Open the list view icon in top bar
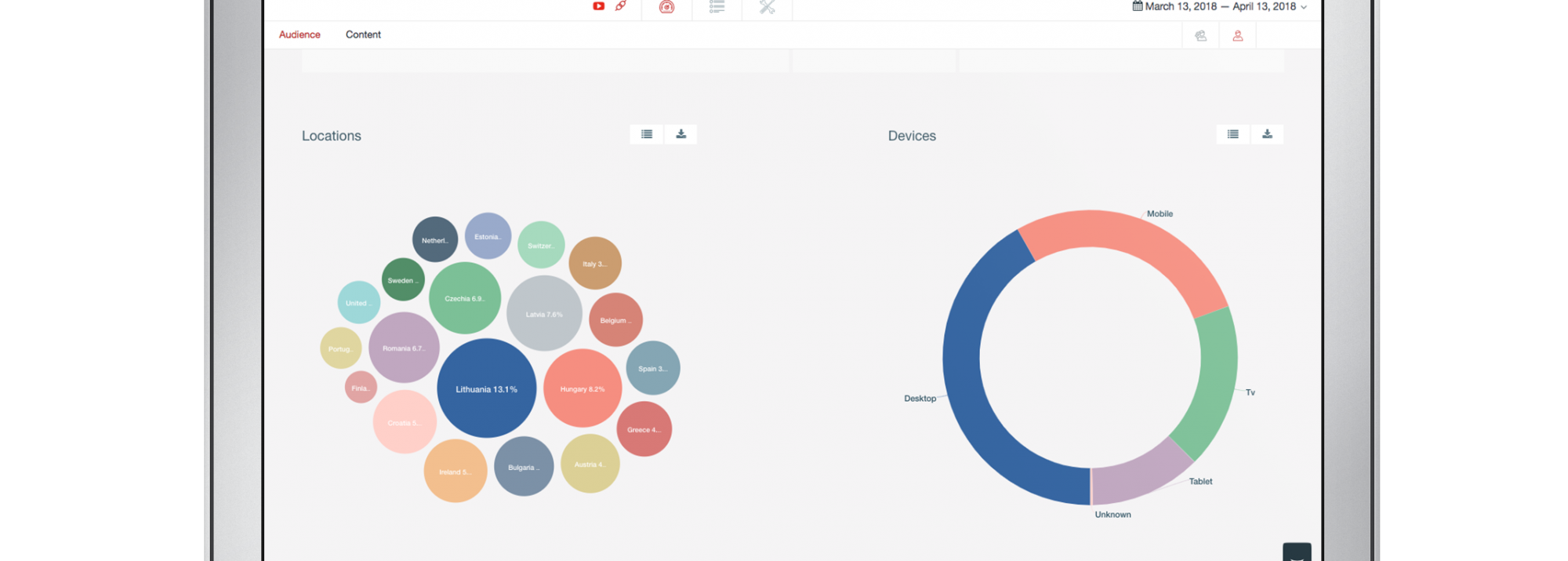This screenshot has height=561, width=1568. (717, 7)
